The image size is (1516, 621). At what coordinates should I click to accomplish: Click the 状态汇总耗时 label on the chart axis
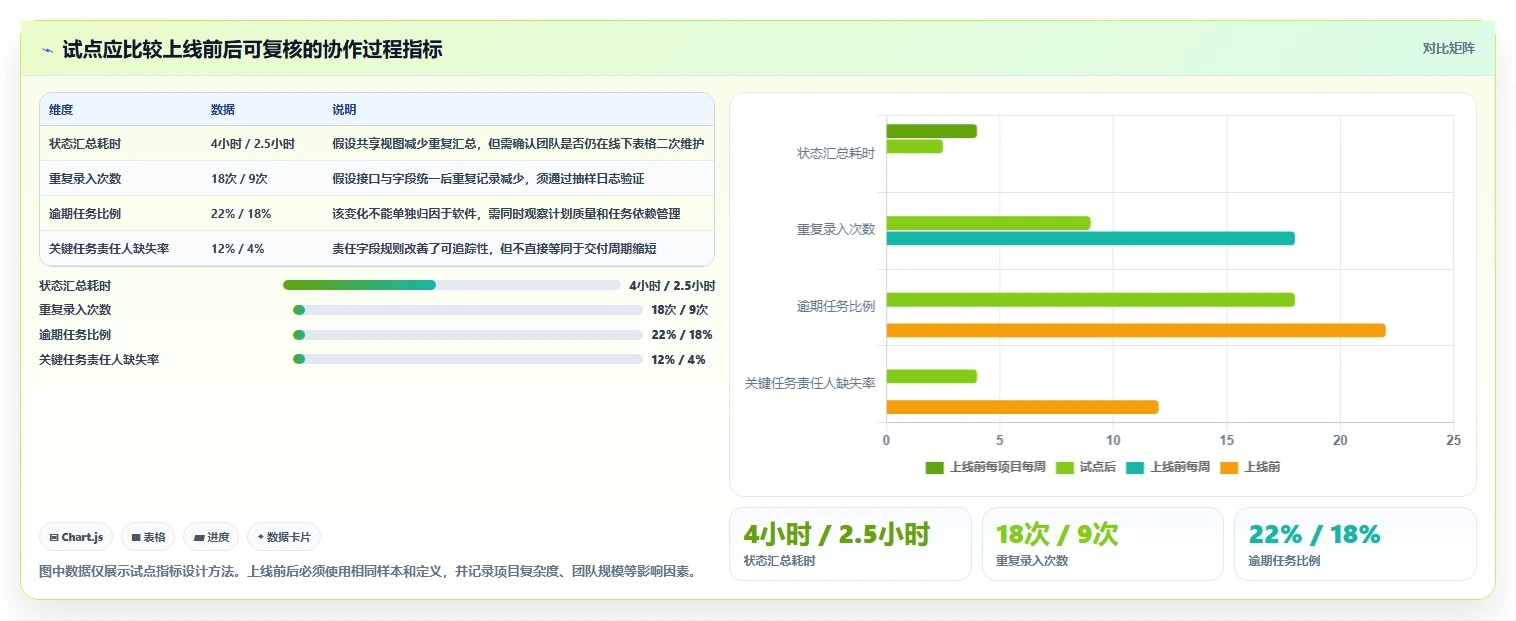coord(836,153)
